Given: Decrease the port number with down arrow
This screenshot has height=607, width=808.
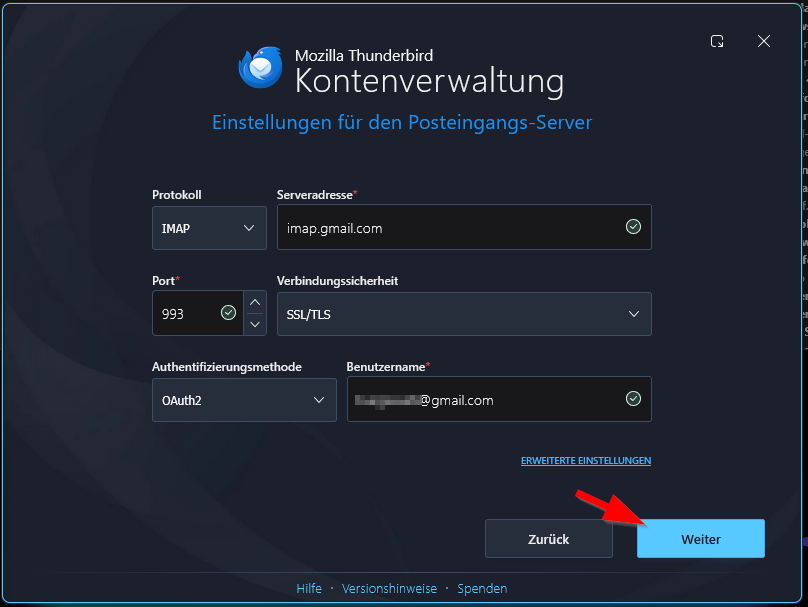Looking at the screenshot, I should pyautogui.click(x=255, y=324).
